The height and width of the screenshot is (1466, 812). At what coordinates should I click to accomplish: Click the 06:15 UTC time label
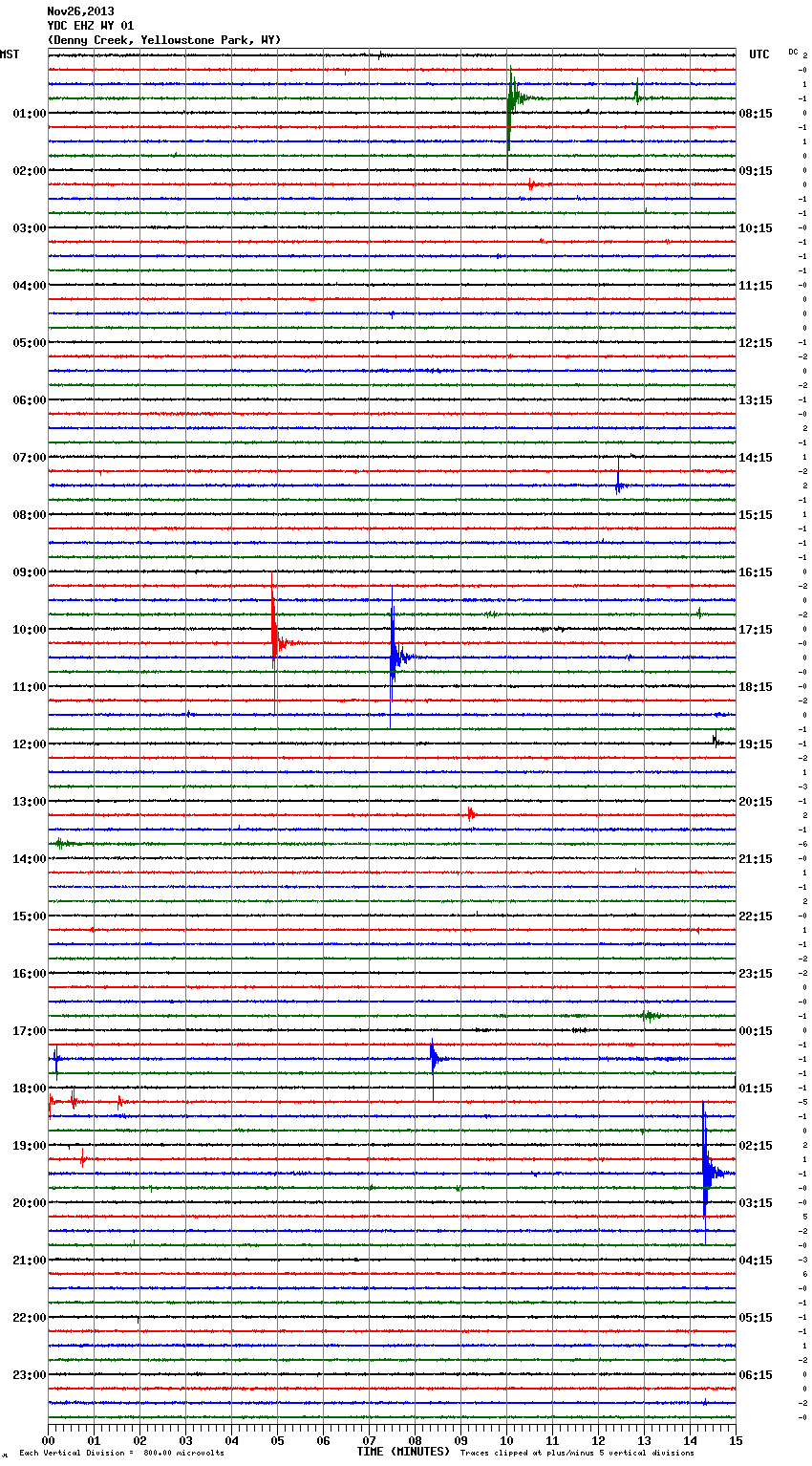click(x=756, y=1375)
